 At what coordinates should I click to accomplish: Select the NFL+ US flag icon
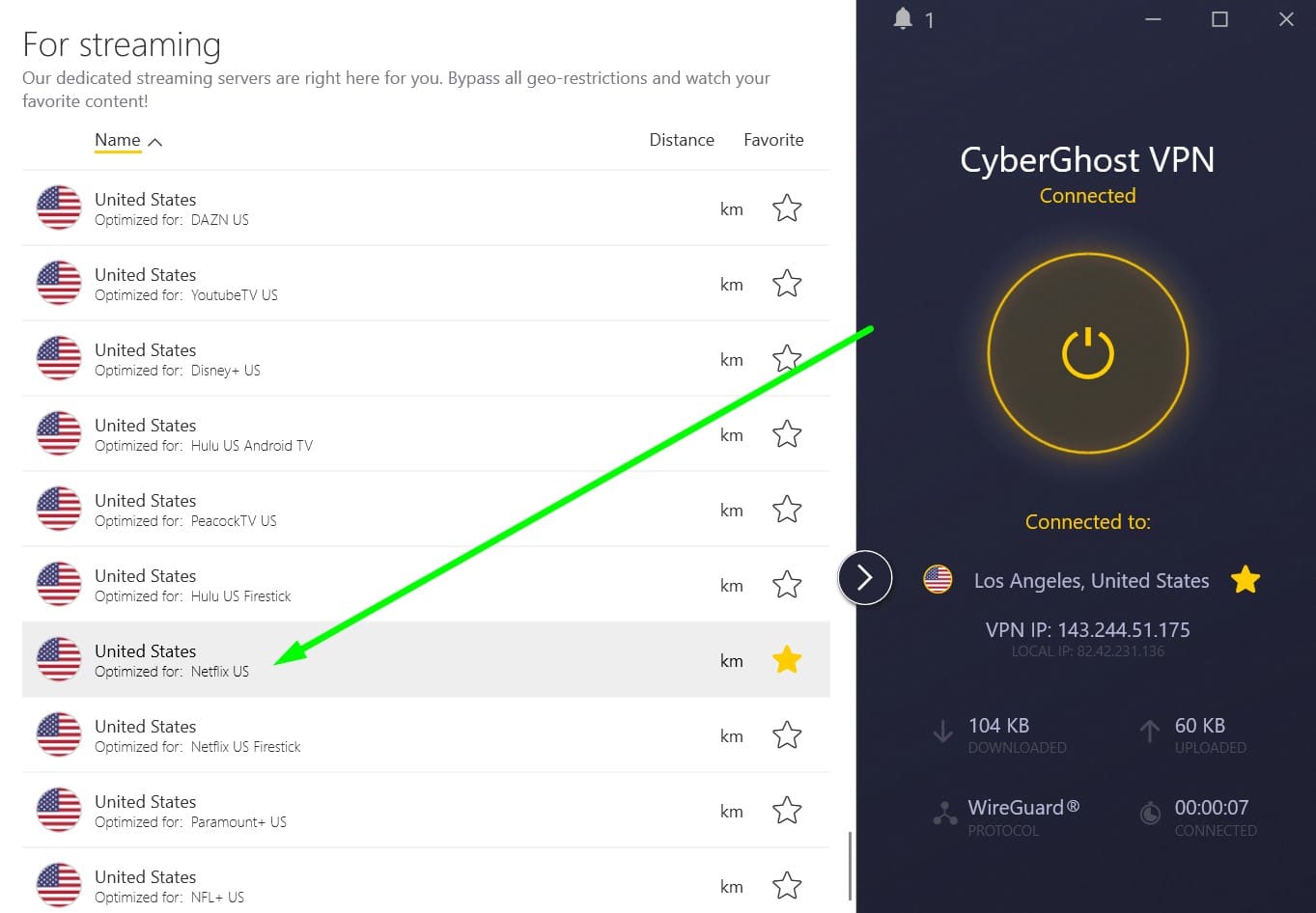click(x=59, y=886)
